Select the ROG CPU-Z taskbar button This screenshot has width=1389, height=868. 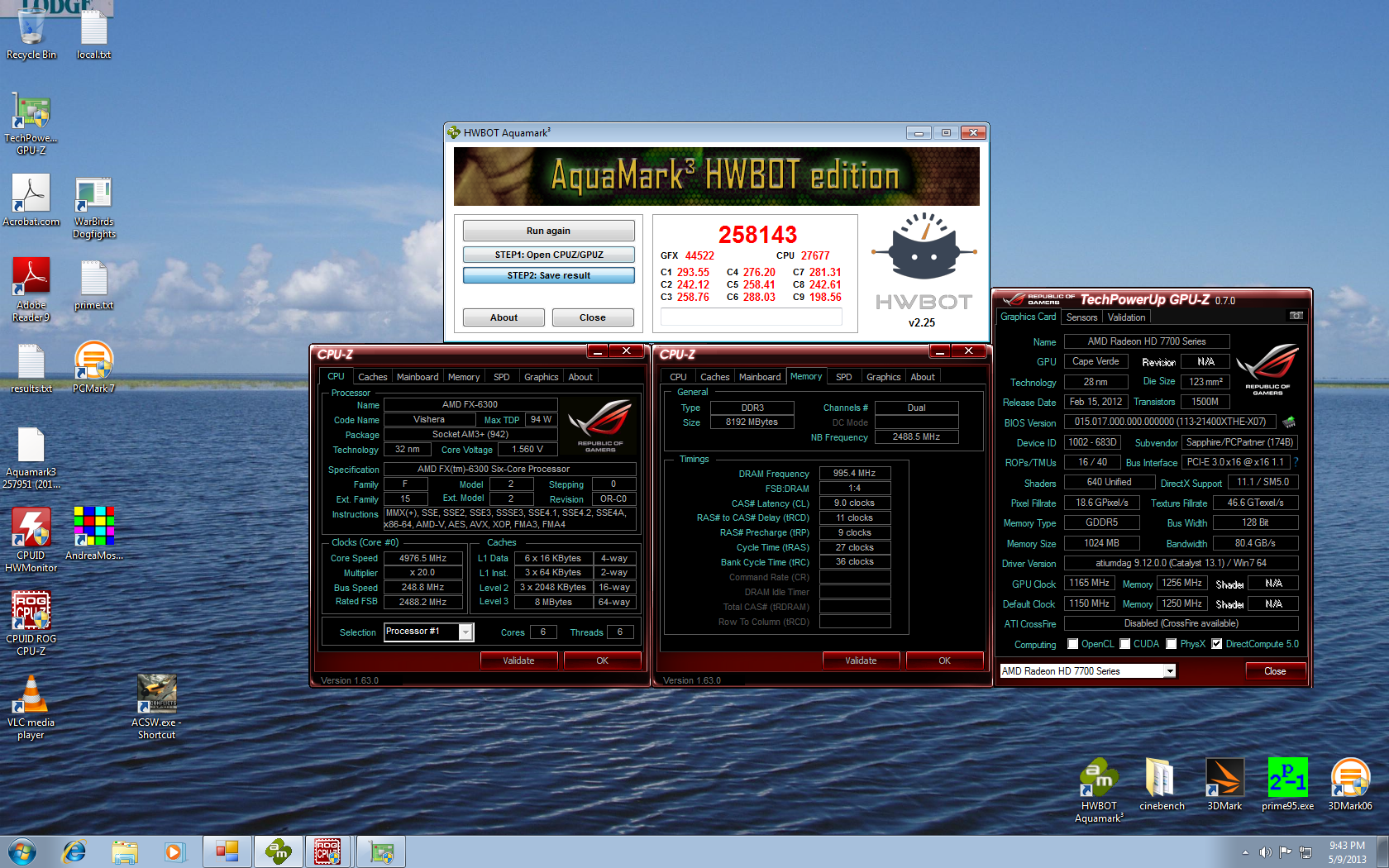coord(328,851)
